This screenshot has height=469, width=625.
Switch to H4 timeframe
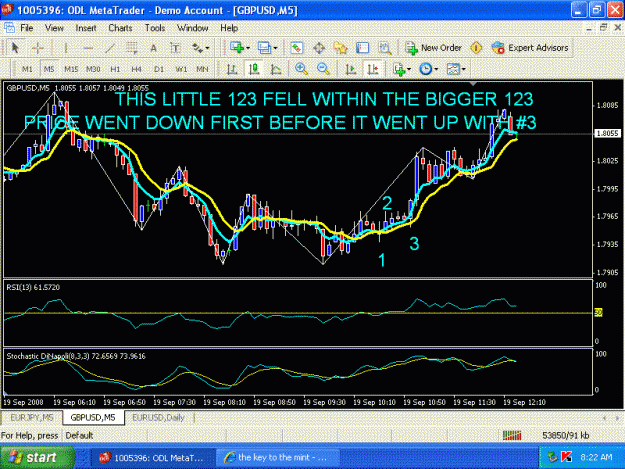(137, 69)
